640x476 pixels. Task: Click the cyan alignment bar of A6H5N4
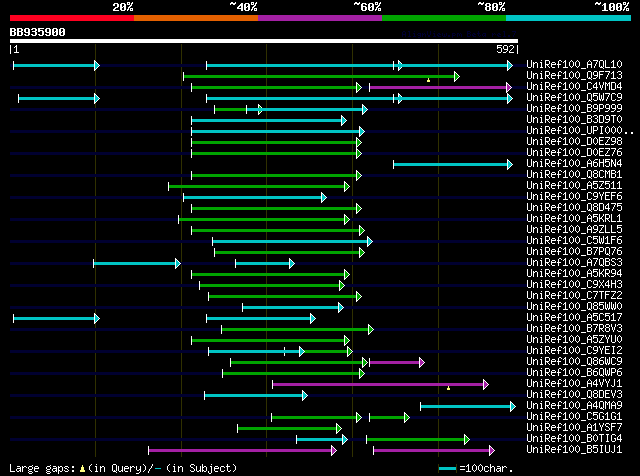453,165
